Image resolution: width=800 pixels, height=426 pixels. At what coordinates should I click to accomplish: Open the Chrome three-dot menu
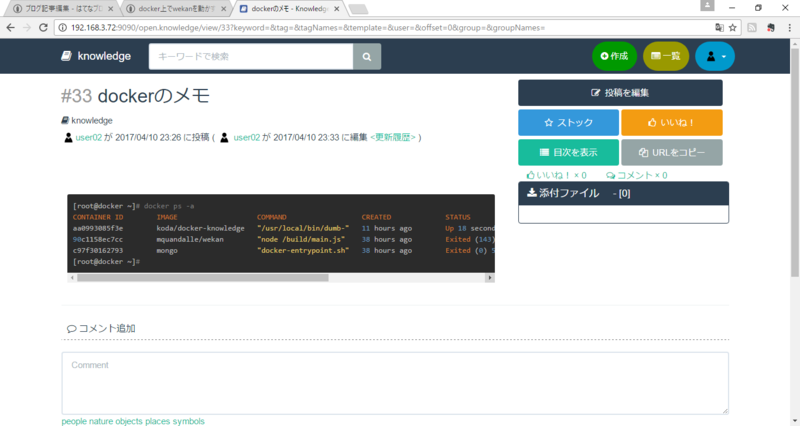(789, 28)
